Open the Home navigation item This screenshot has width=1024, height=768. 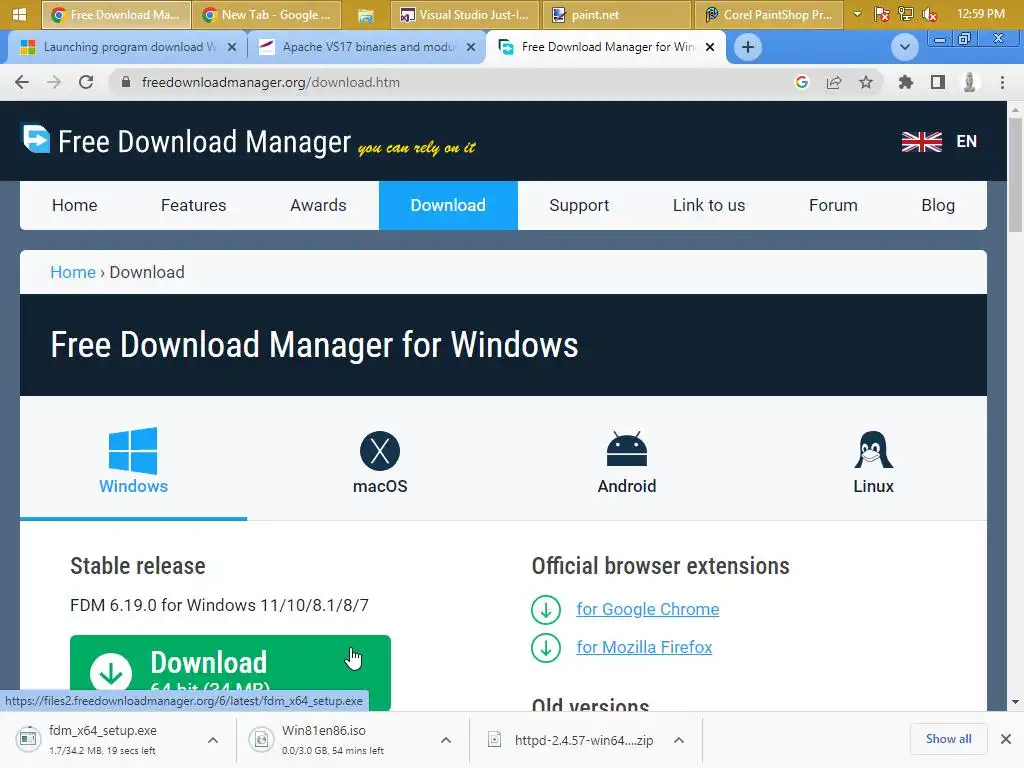[74, 205]
